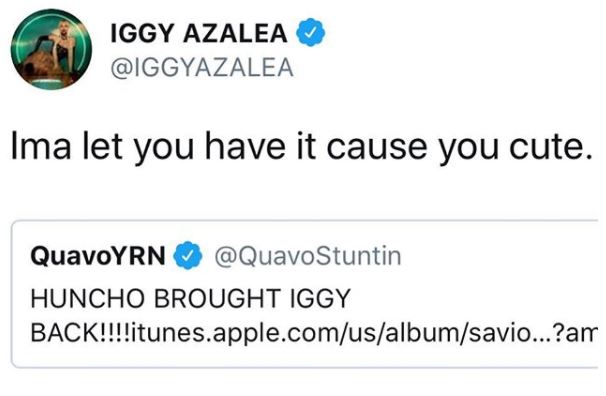Open the @IGGYAZALEA handle
Viewport: 606px width, 396px height.
202,68
